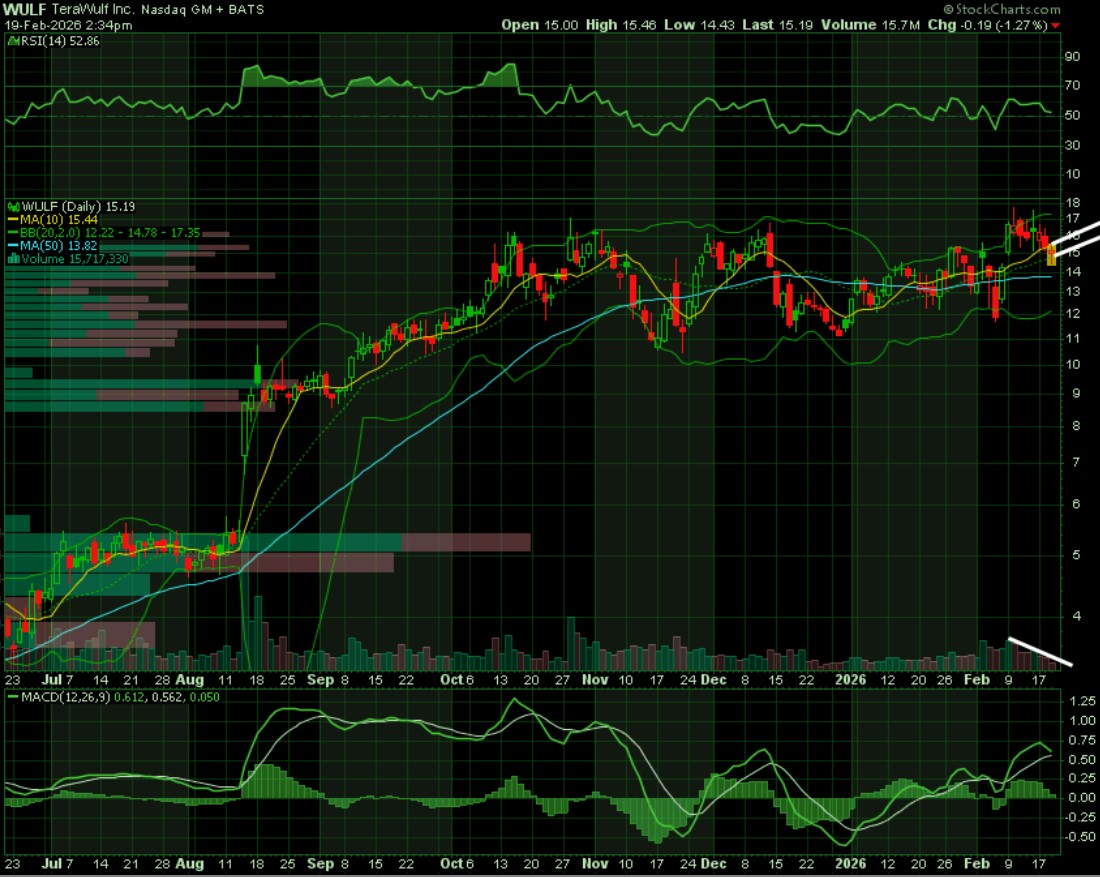The width and height of the screenshot is (1100, 877).
Task: Click the RSI axis level 90
Action: point(1072,57)
